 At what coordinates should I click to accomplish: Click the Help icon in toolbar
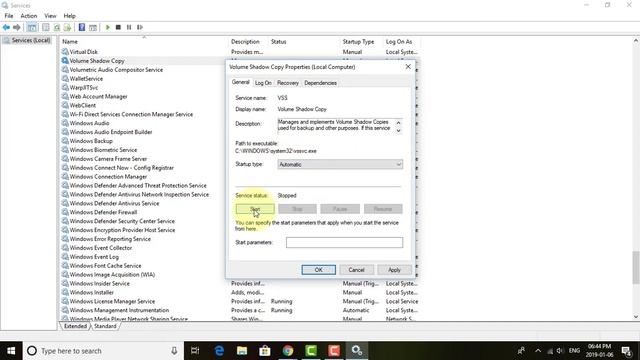tap(82, 27)
